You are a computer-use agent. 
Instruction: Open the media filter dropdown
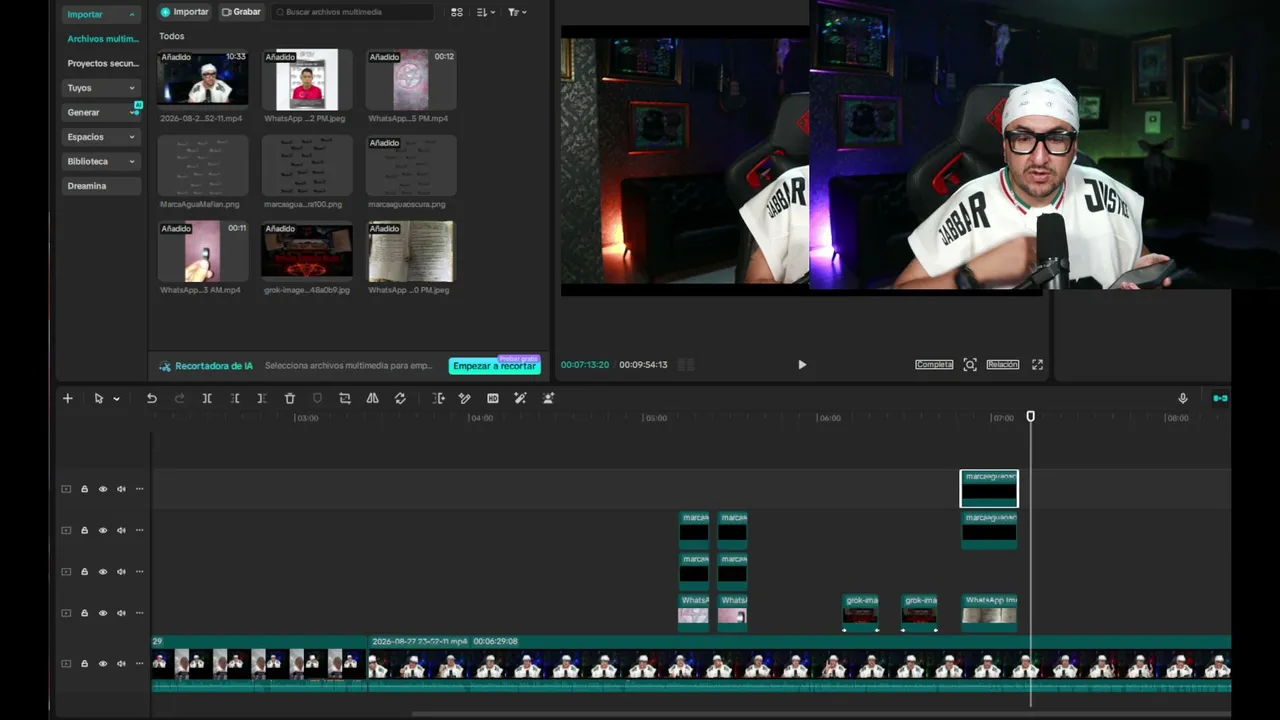[516, 12]
